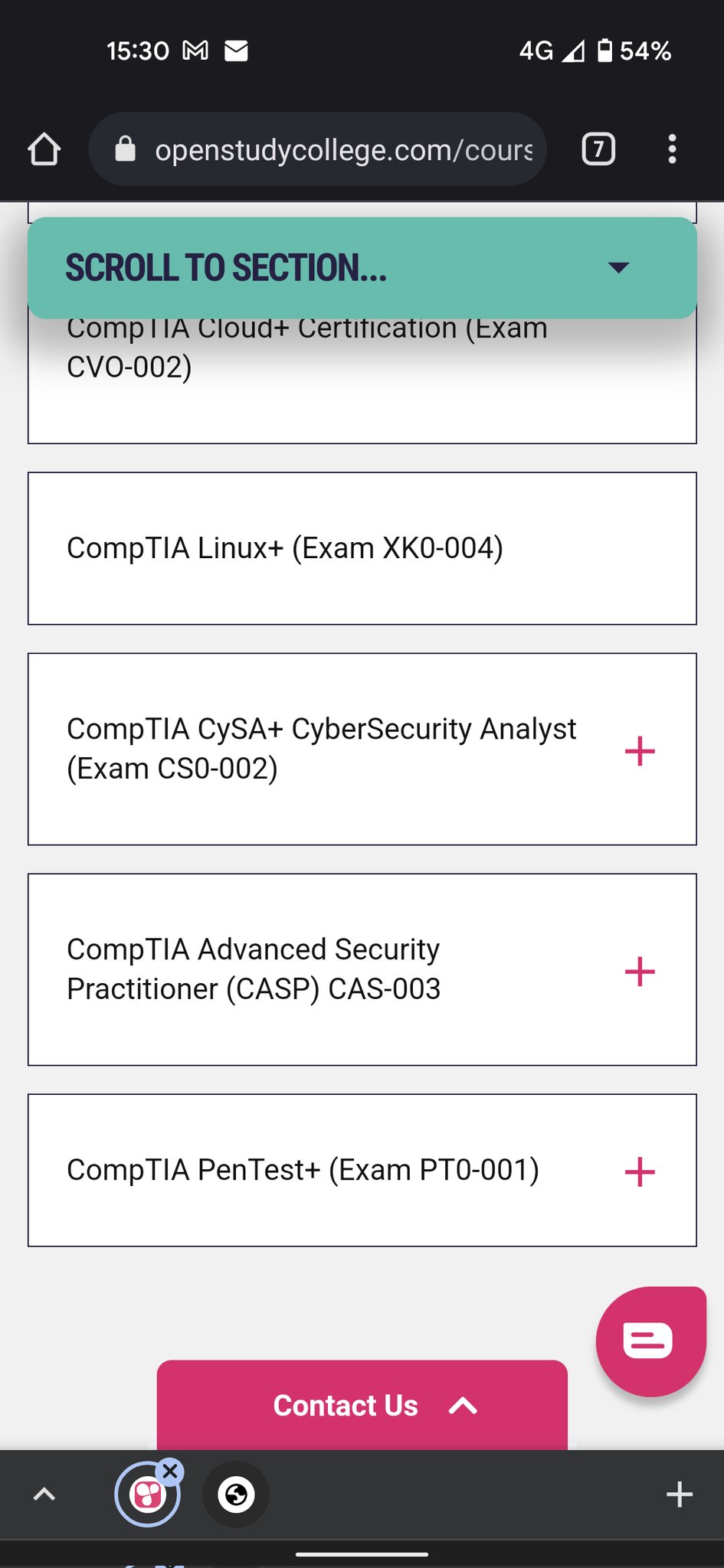Expand the CySA+ CyberSecurity Analyst section
Viewport: 724px width, 1568px height.
pyautogui.click(x=640, y=751)
